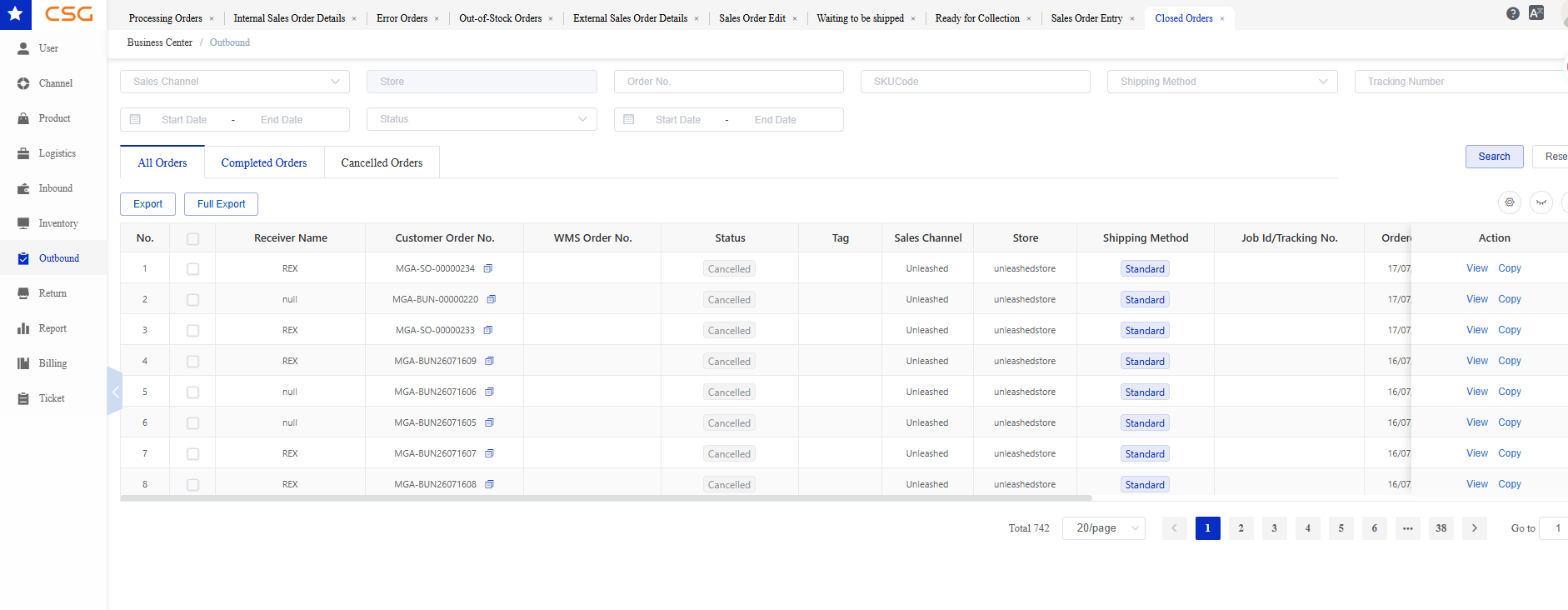View order MGA-SO-00000234
The image size is (1568, 610).
pos(1477,268)
